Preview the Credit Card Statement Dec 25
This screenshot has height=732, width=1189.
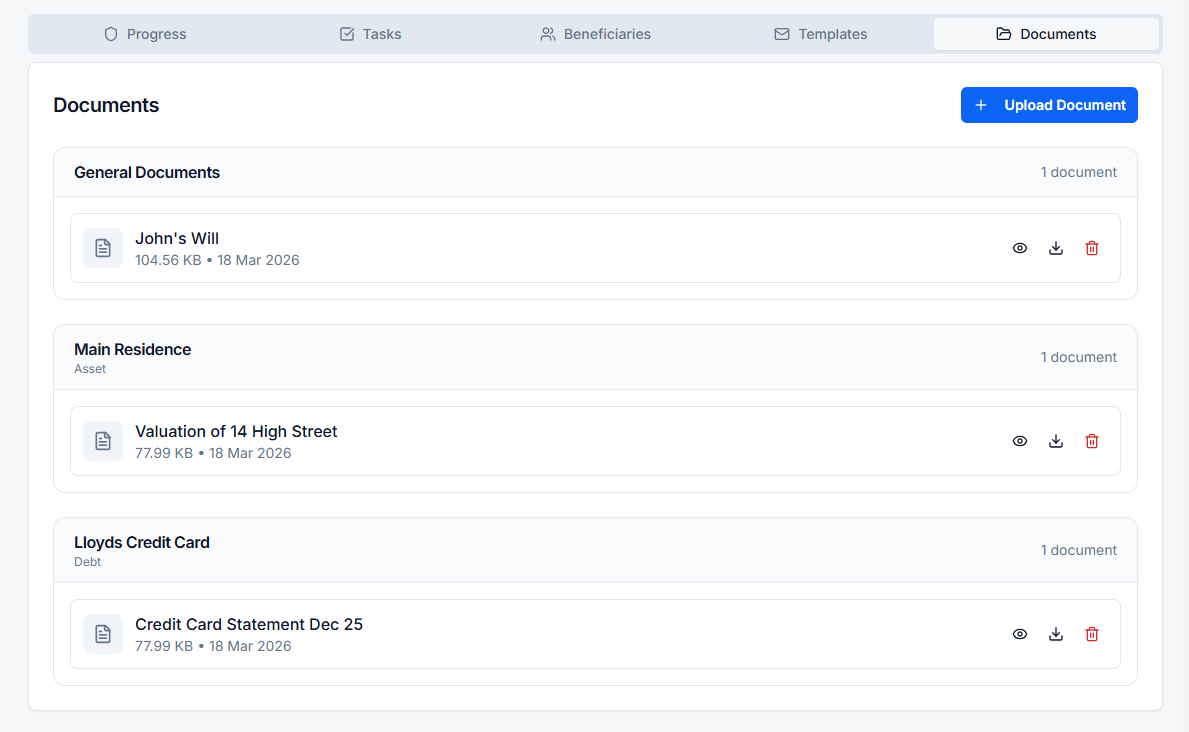[1019, 633]
